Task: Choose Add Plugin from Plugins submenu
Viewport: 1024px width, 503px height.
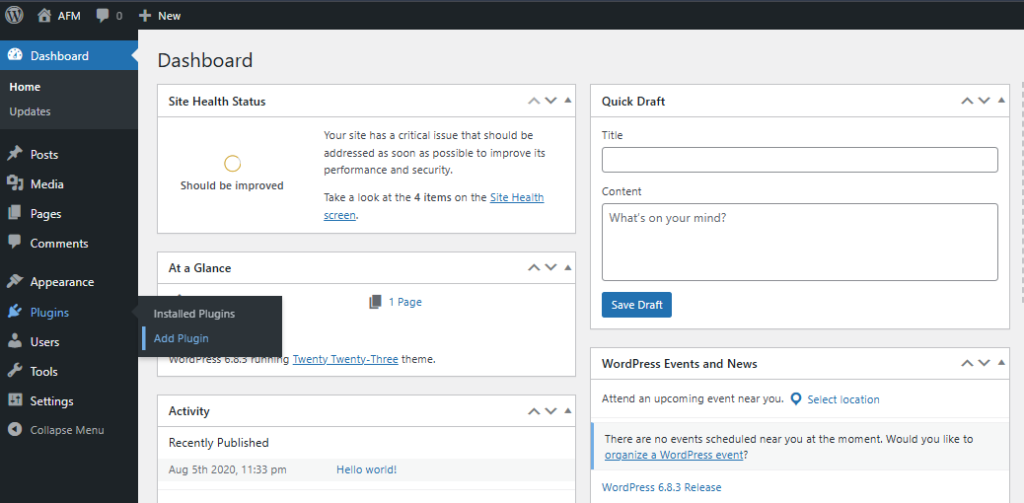Action: tap(181, 339)
